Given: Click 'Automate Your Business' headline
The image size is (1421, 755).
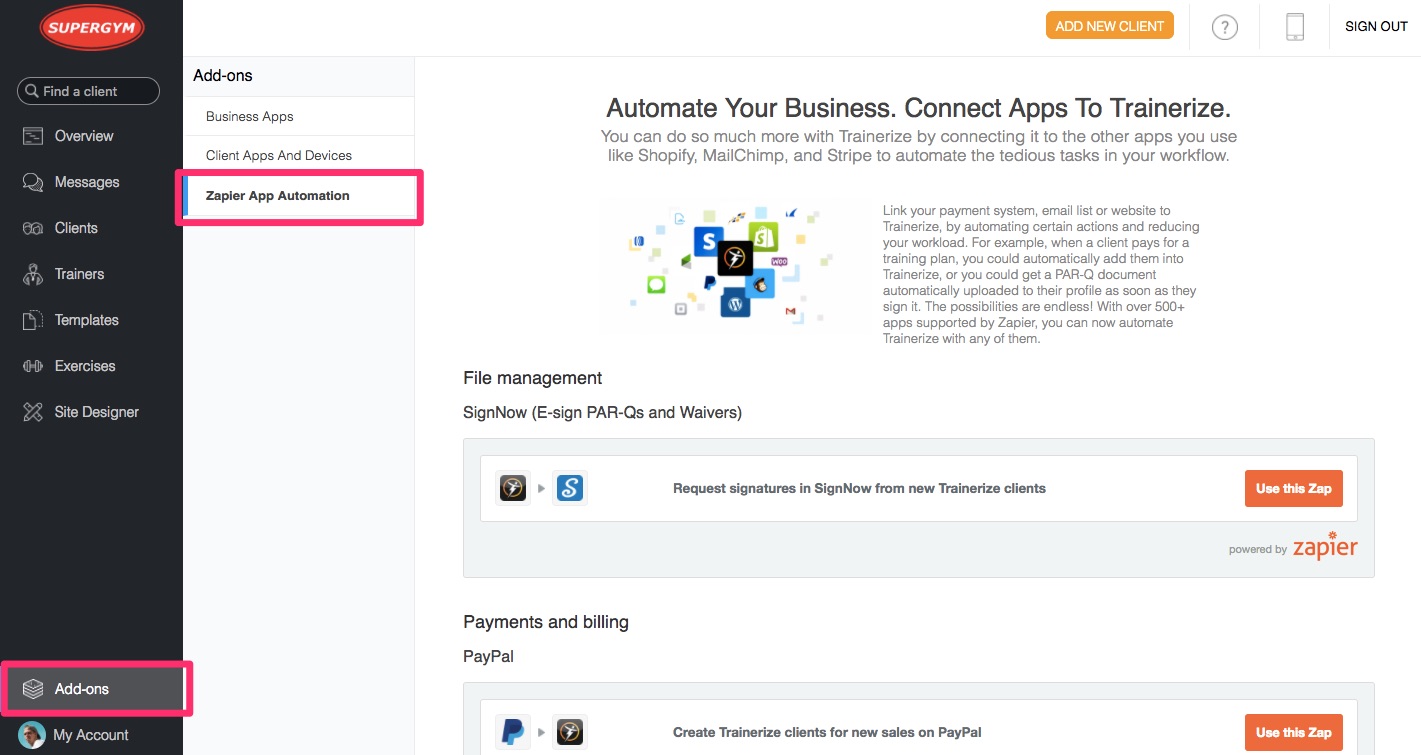Looking at the screenshot, I should coord(919,108).
